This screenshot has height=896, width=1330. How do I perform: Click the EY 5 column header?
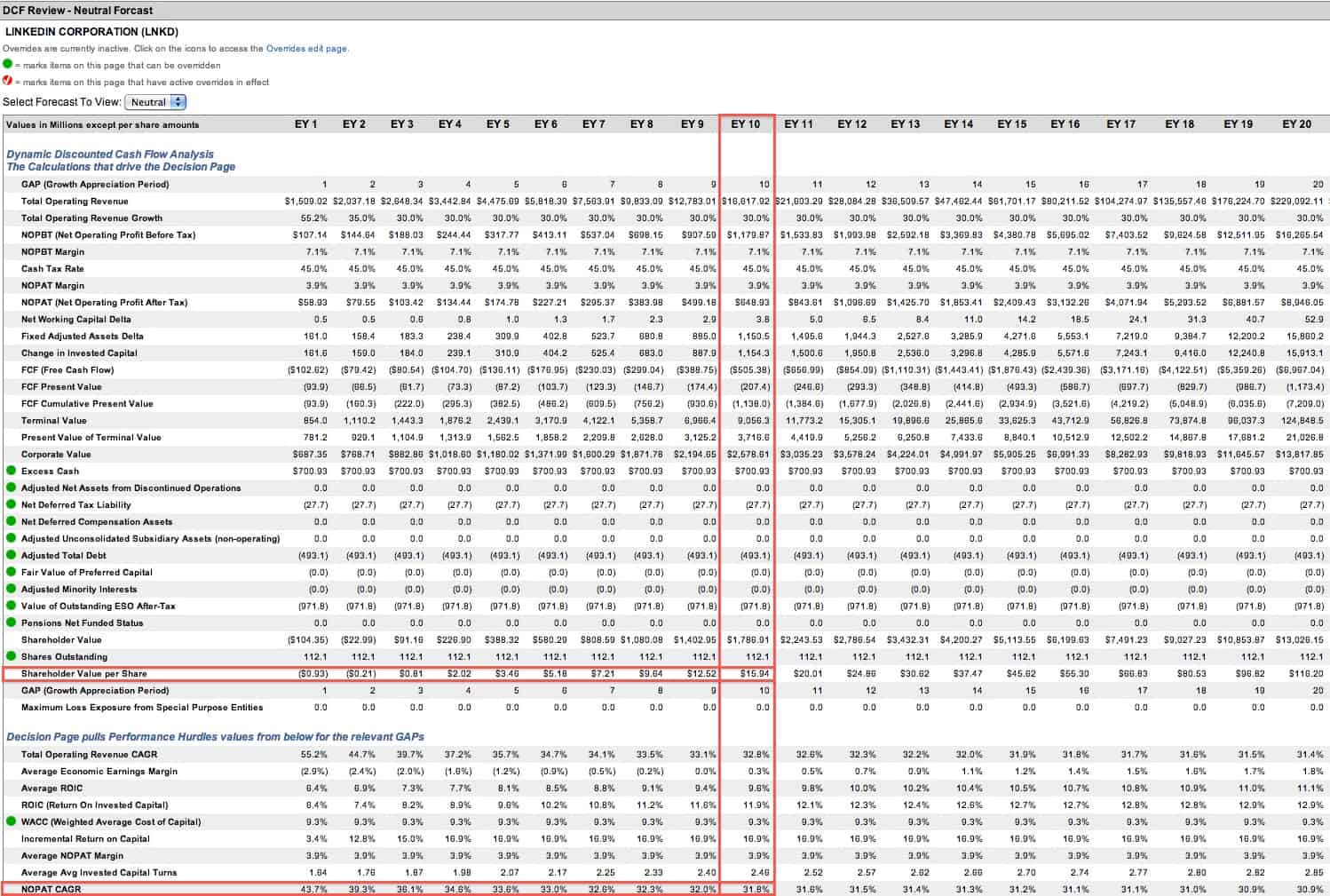[497, 124]
